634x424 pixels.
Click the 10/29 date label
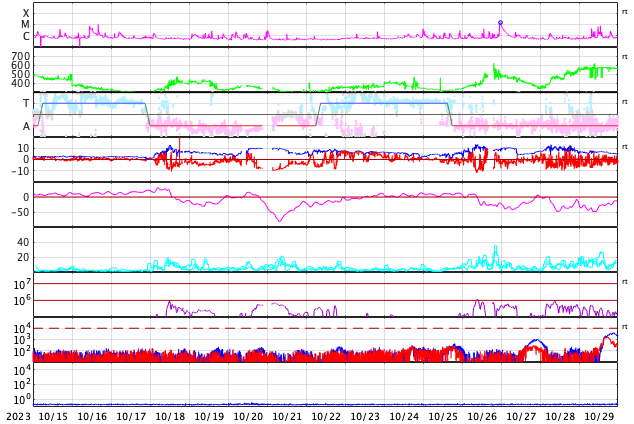(x=599, y=417)
